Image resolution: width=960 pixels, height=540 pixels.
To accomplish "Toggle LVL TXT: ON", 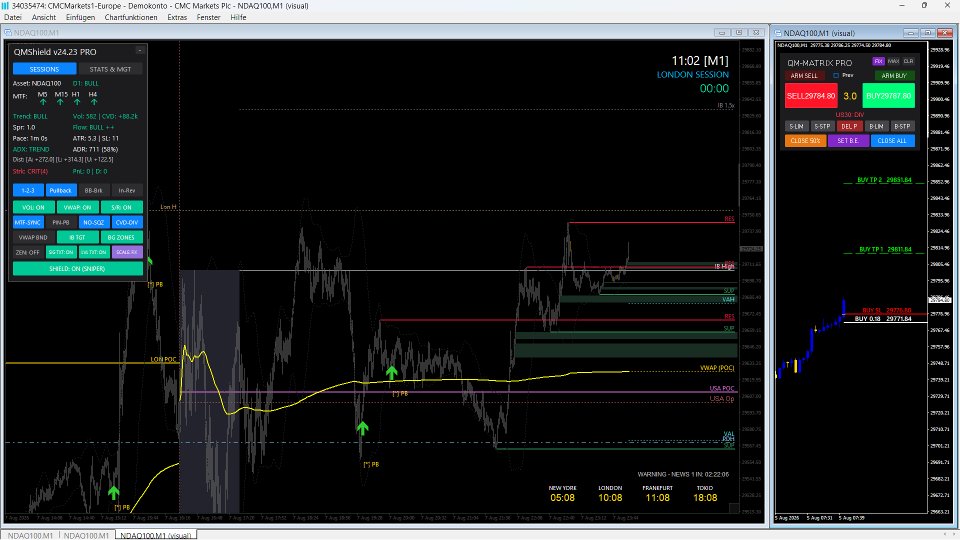I will 94,252.
